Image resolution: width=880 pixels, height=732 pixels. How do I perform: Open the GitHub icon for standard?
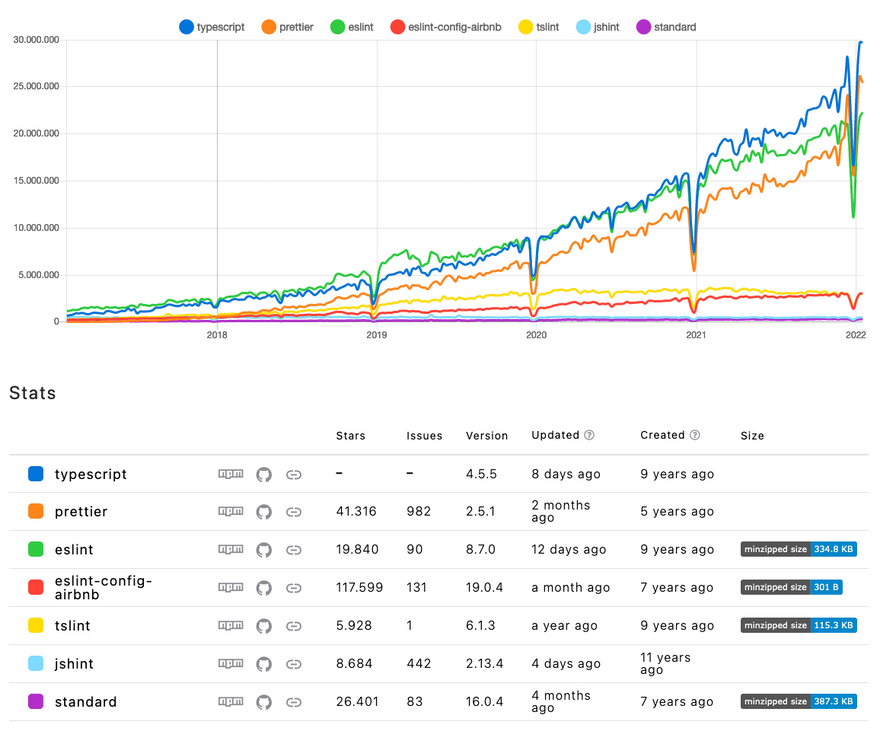pyautogui.click(x=264, y=702)
